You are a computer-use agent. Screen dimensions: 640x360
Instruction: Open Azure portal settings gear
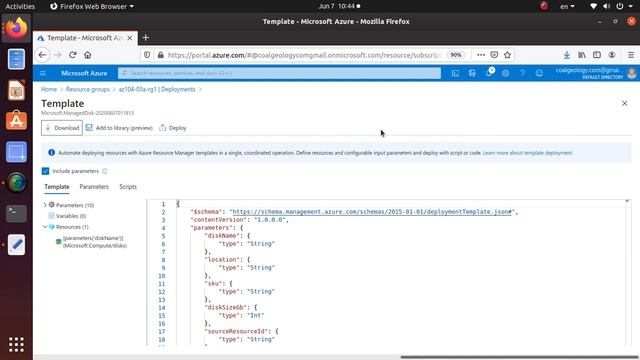pyautogui.click(x=505, y=73)
